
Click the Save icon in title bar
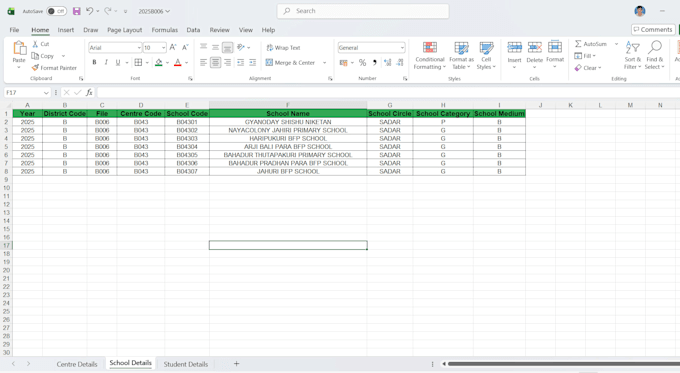click(x=76, y=11)
